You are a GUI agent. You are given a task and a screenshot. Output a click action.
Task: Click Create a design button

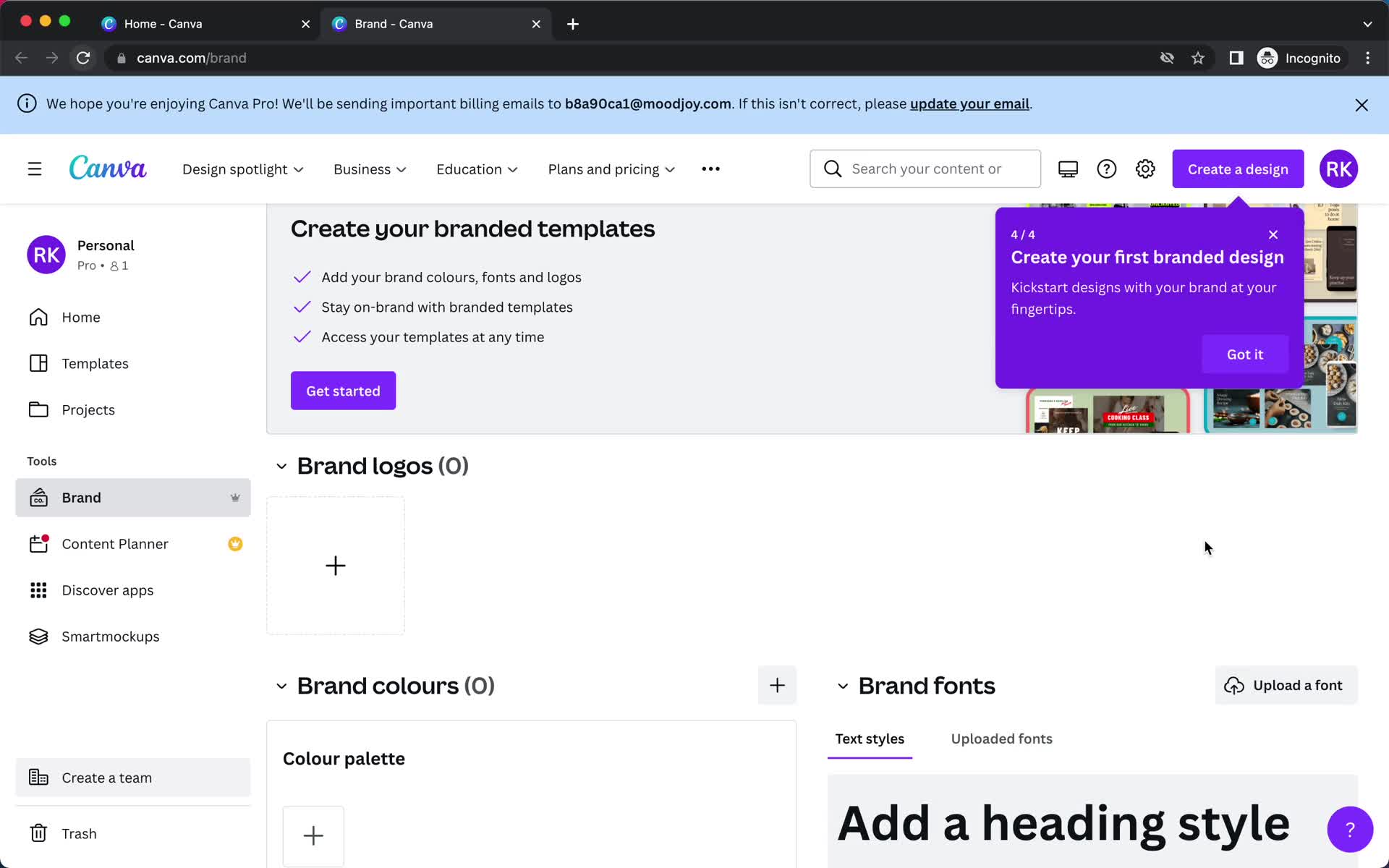coord(1238,169)
